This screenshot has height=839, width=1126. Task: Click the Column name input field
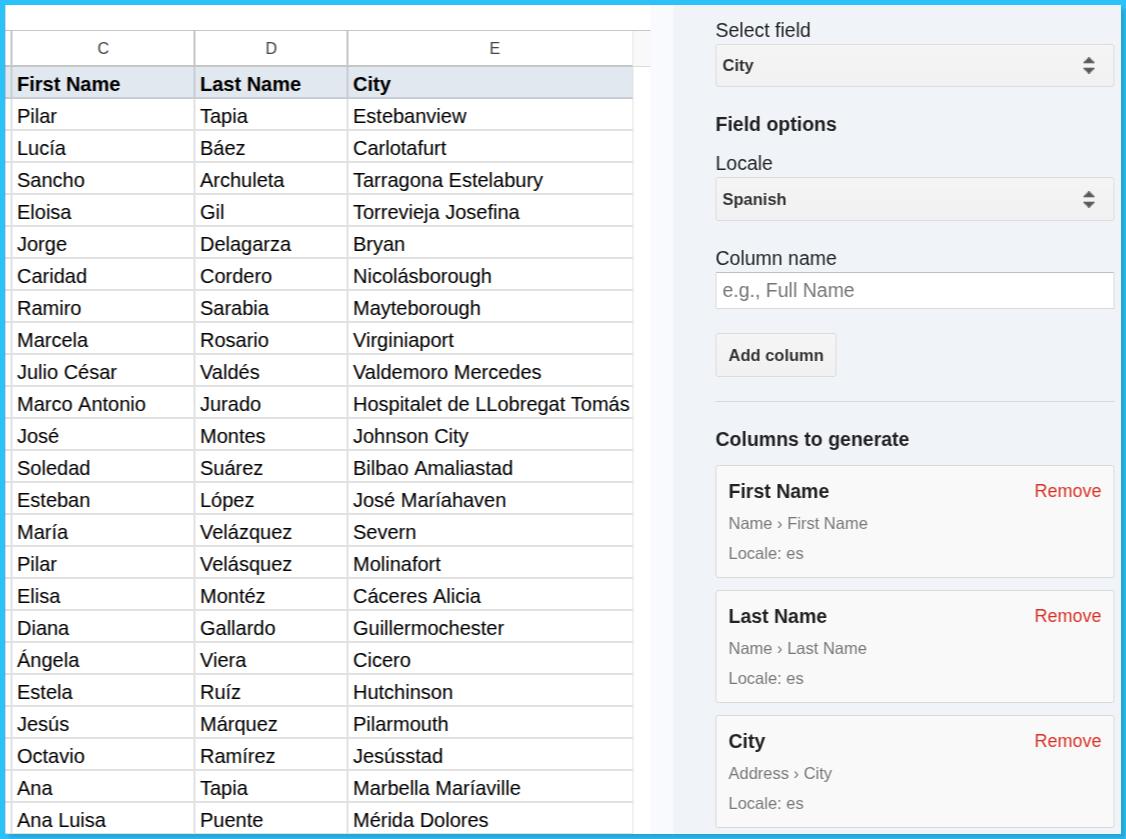pyautogui.click(x=913, y=290)
